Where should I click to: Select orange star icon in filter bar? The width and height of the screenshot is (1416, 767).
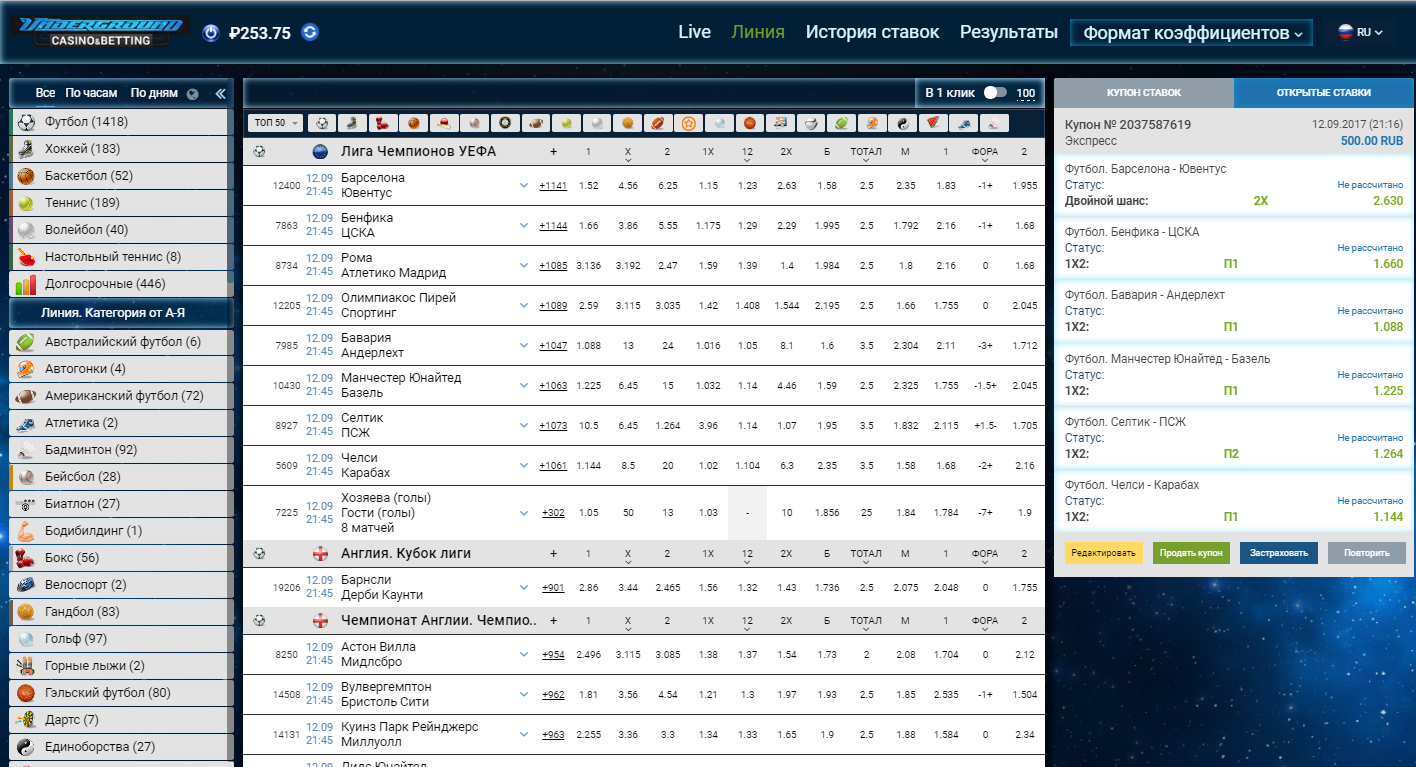tap(689, 123)
